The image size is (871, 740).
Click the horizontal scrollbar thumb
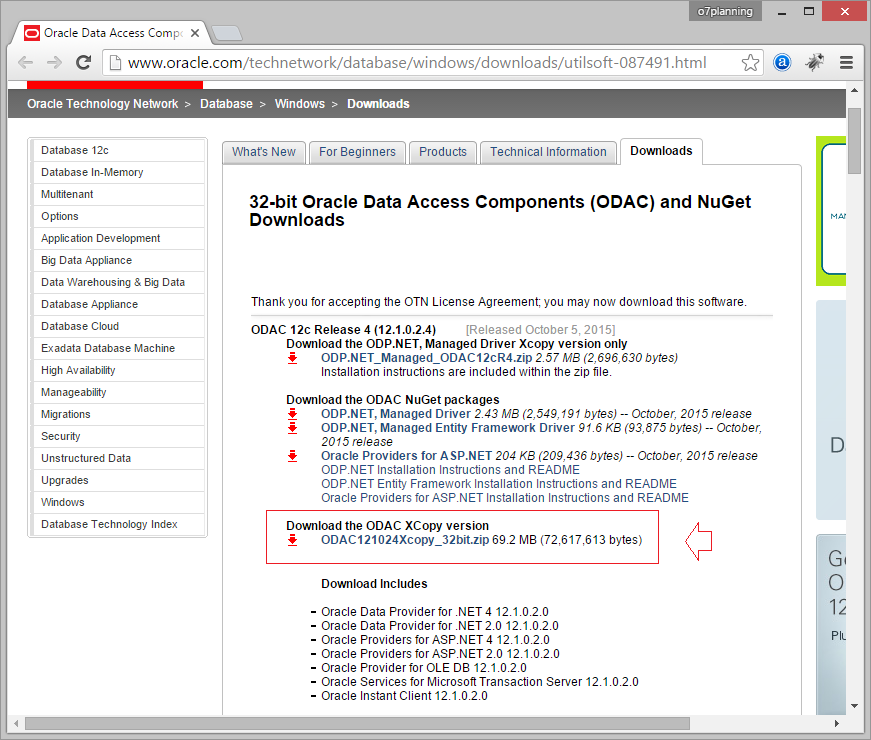pos(358,723)
